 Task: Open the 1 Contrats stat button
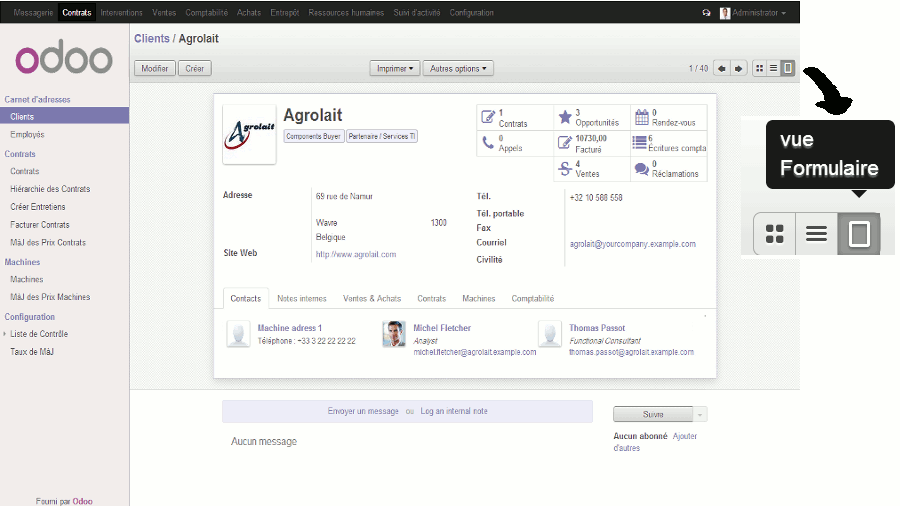tap(515, 118)
